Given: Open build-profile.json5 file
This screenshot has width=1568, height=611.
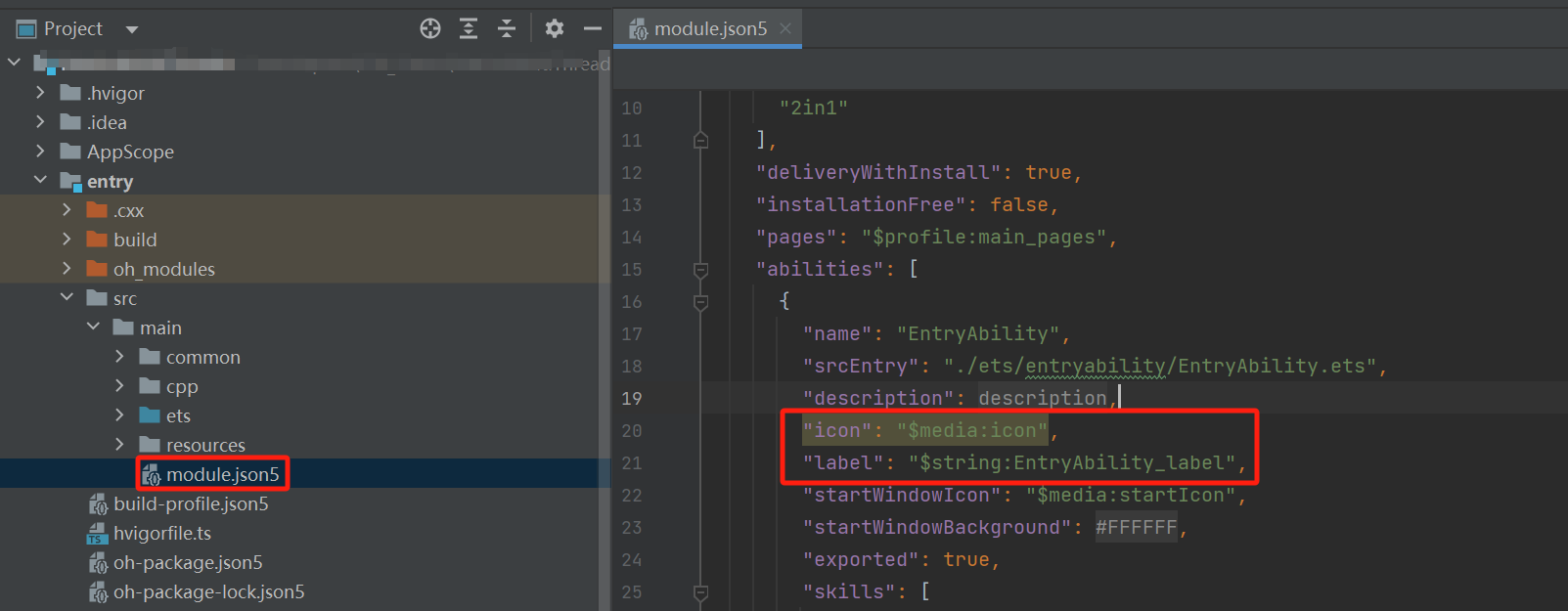Looking at the screenshot, I should tap(191, 504).
